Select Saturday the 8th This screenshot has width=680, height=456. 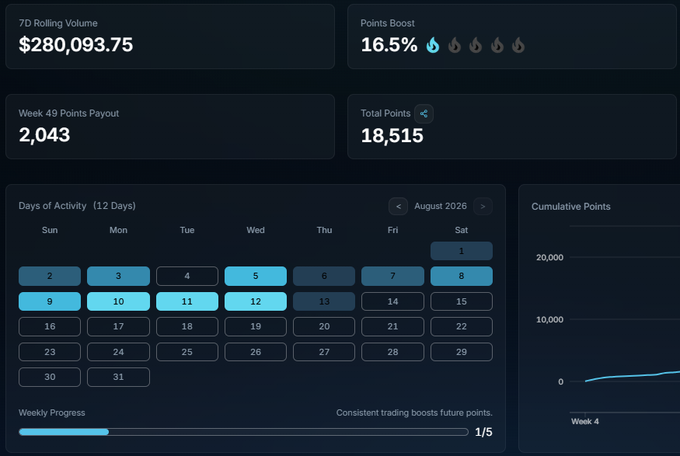coord(461,276)
